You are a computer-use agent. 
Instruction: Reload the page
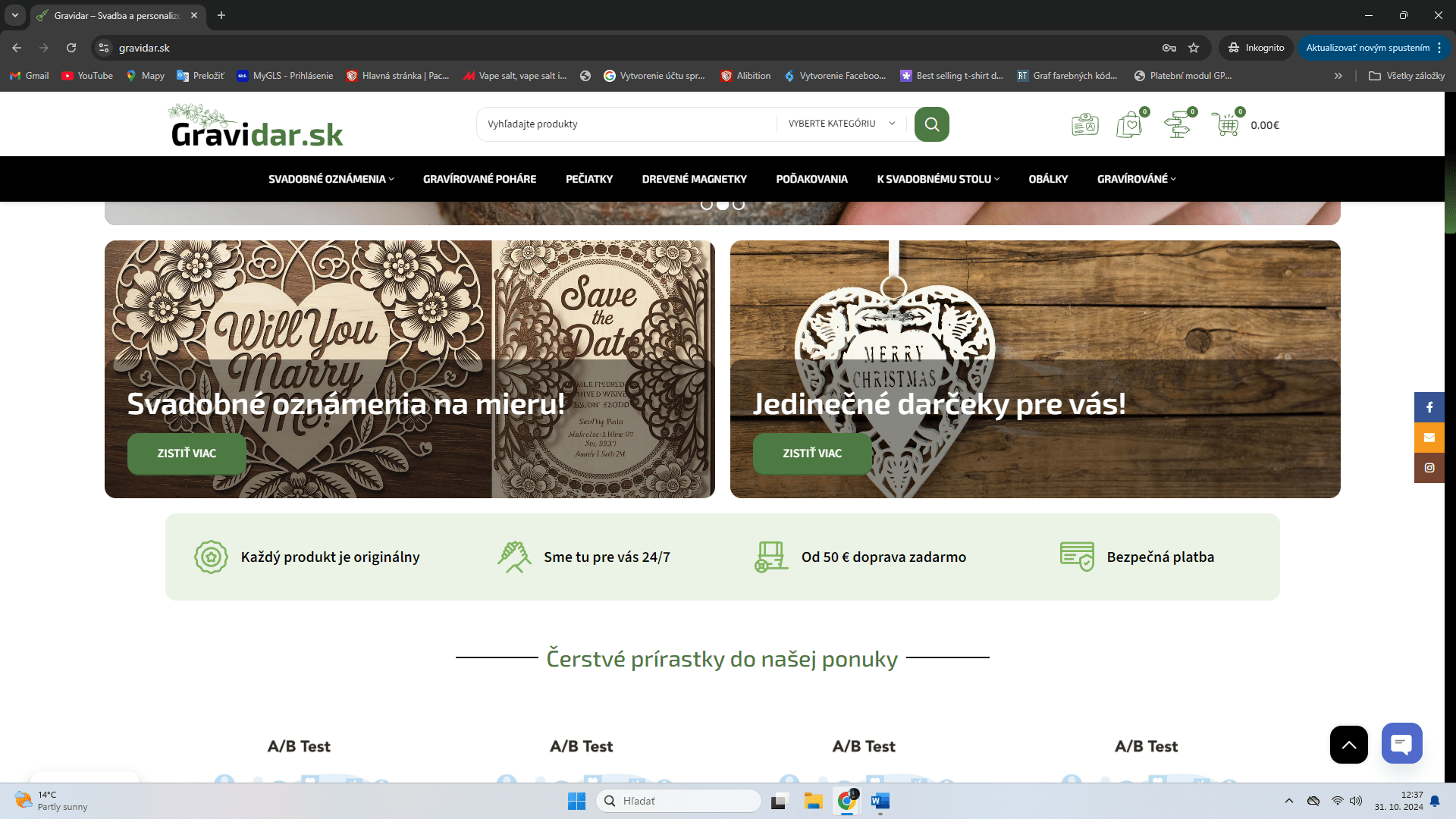click(x=71, y=48)
